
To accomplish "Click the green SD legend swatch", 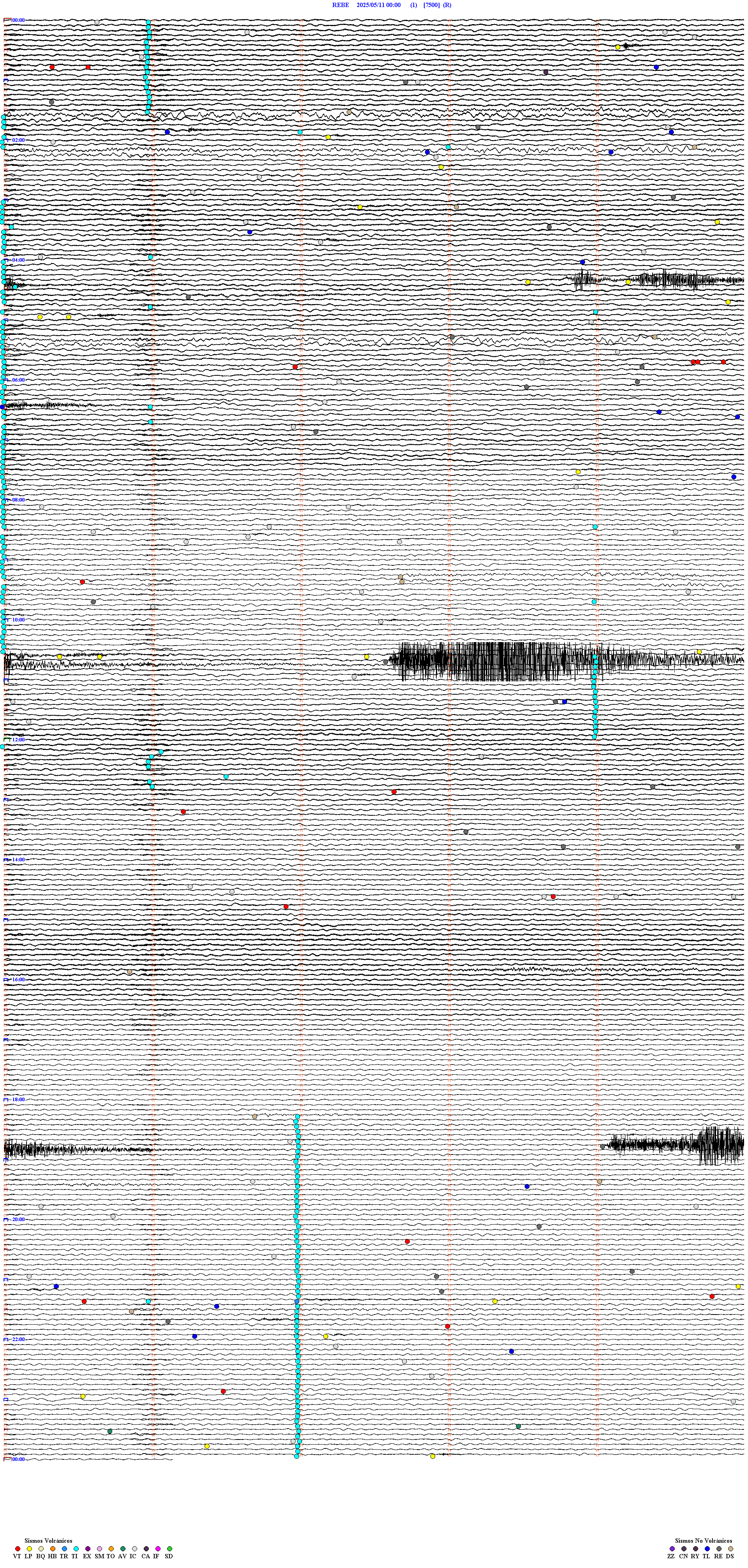I will [169, 1548].
